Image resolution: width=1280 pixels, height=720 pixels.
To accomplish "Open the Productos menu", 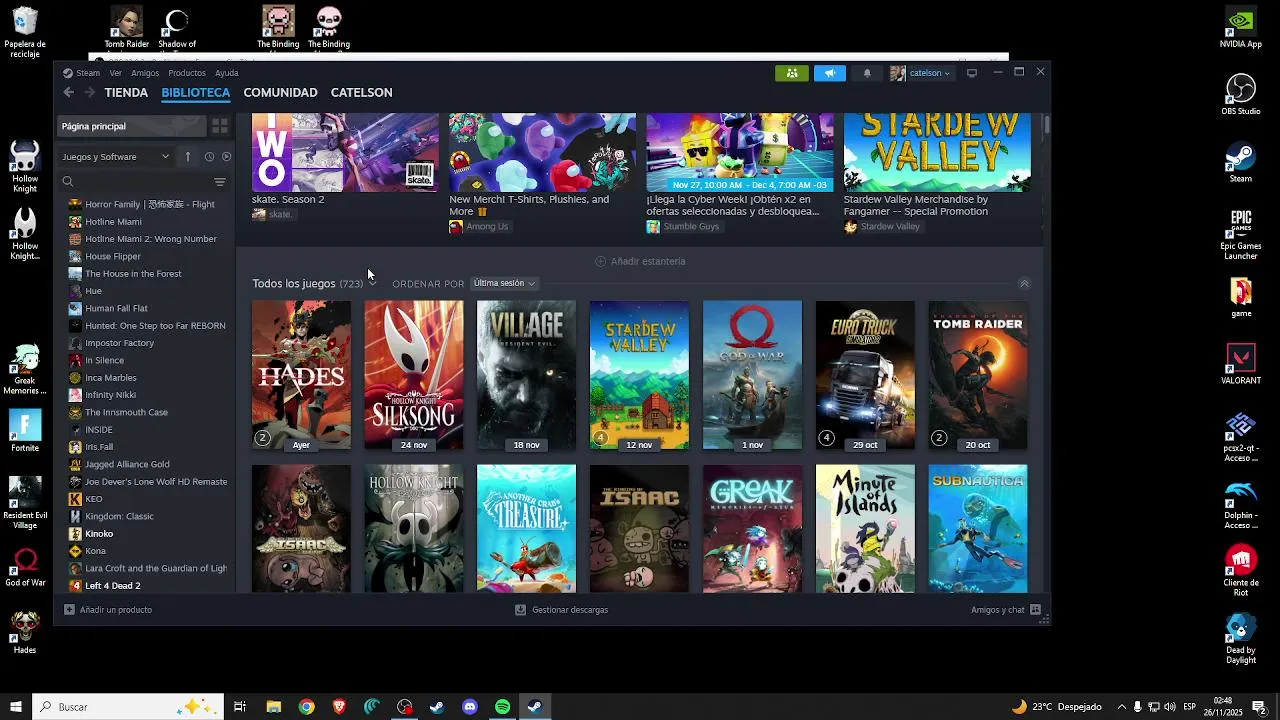I will point(187,73).
